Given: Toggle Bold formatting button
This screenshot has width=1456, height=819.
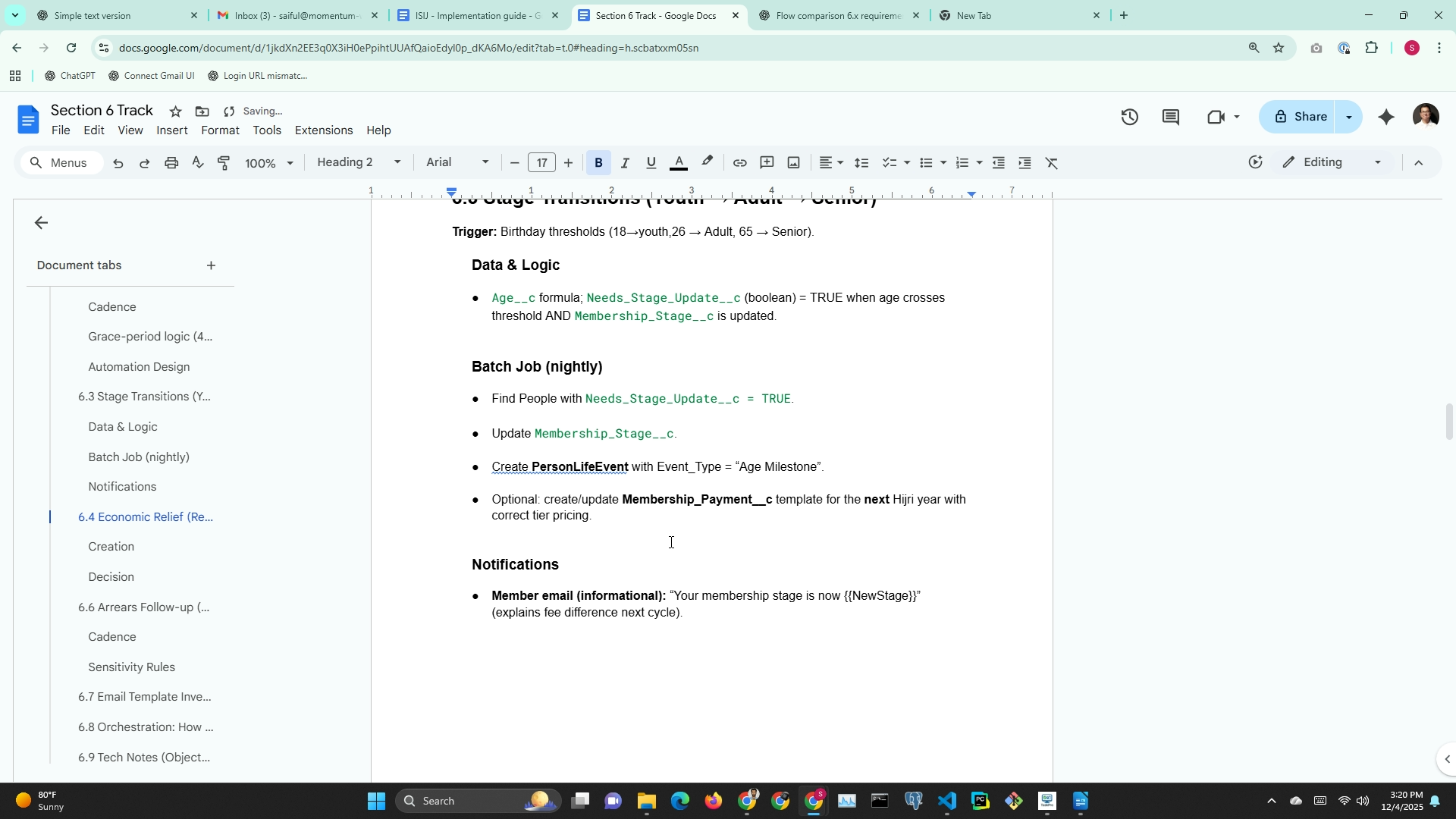Looking at the screenshot, I should (598, 163).
